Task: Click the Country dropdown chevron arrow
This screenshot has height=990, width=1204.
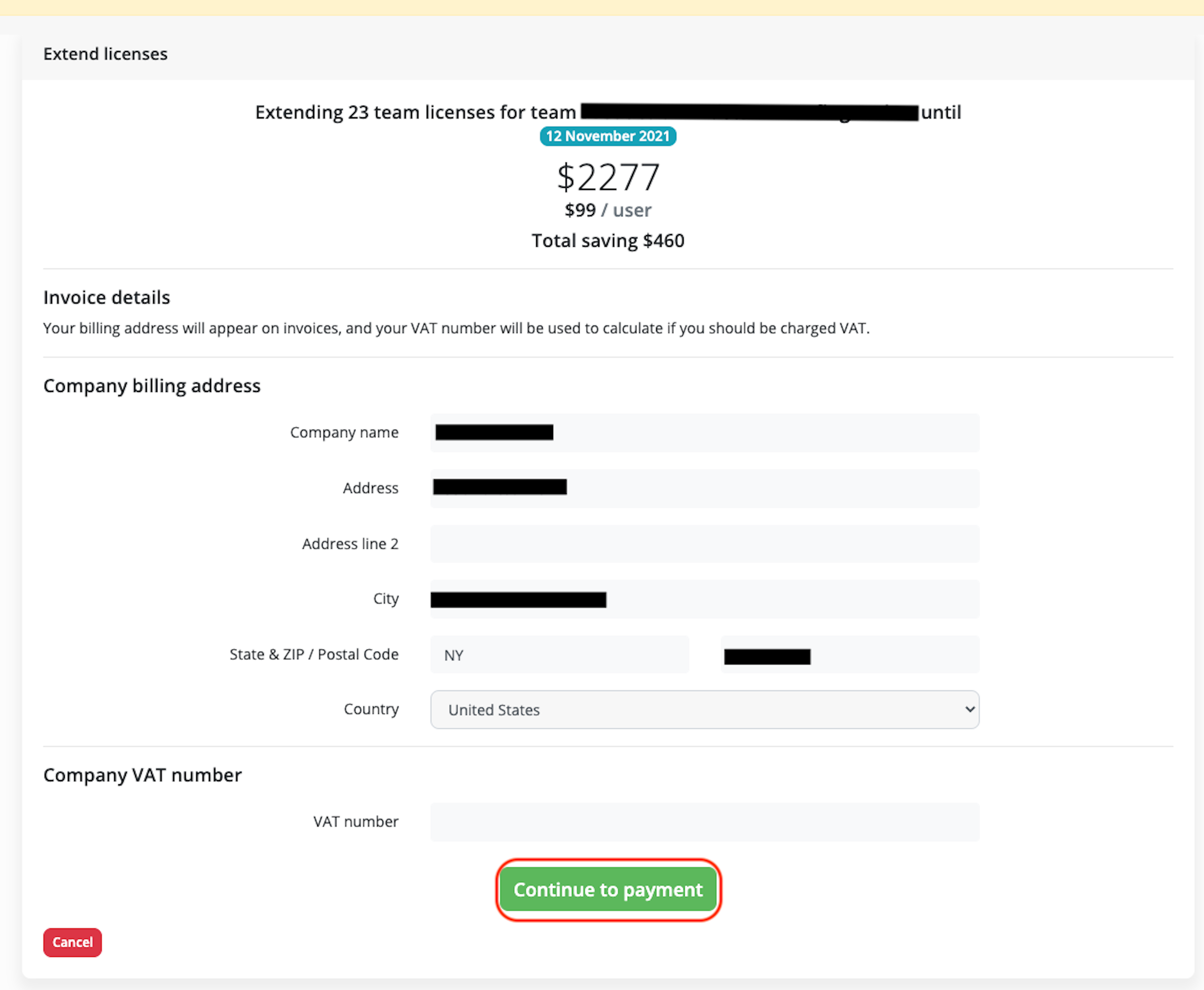Action: [969, 710]
